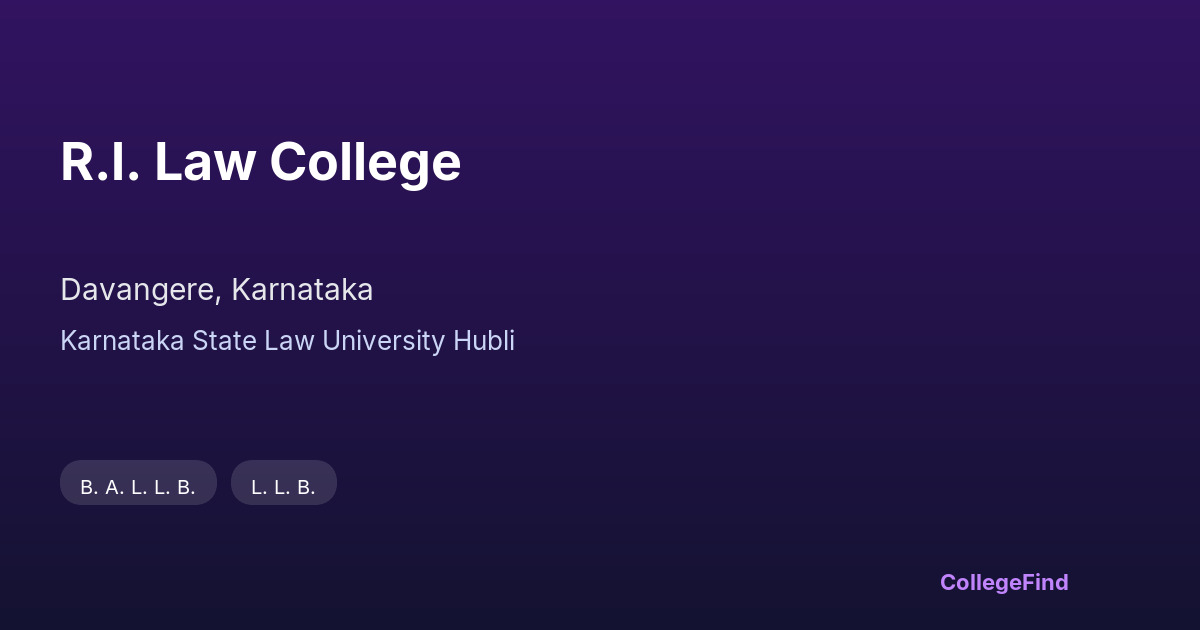Click "A." inside the B. A. L. L. B. chip

pos(114,487)
